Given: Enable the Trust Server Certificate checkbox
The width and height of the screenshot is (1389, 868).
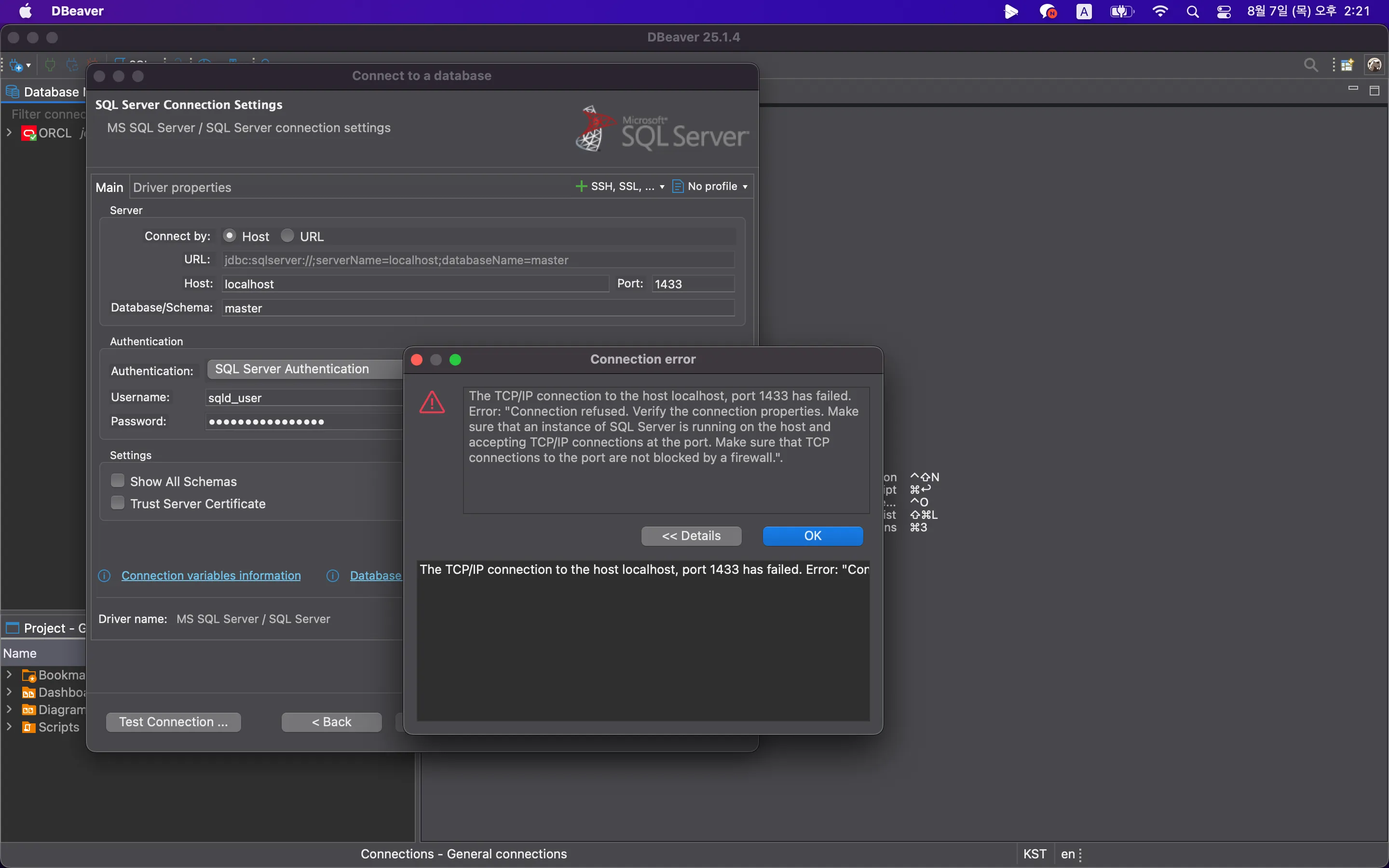Looking at the screenshot, I should click(118, 503).
